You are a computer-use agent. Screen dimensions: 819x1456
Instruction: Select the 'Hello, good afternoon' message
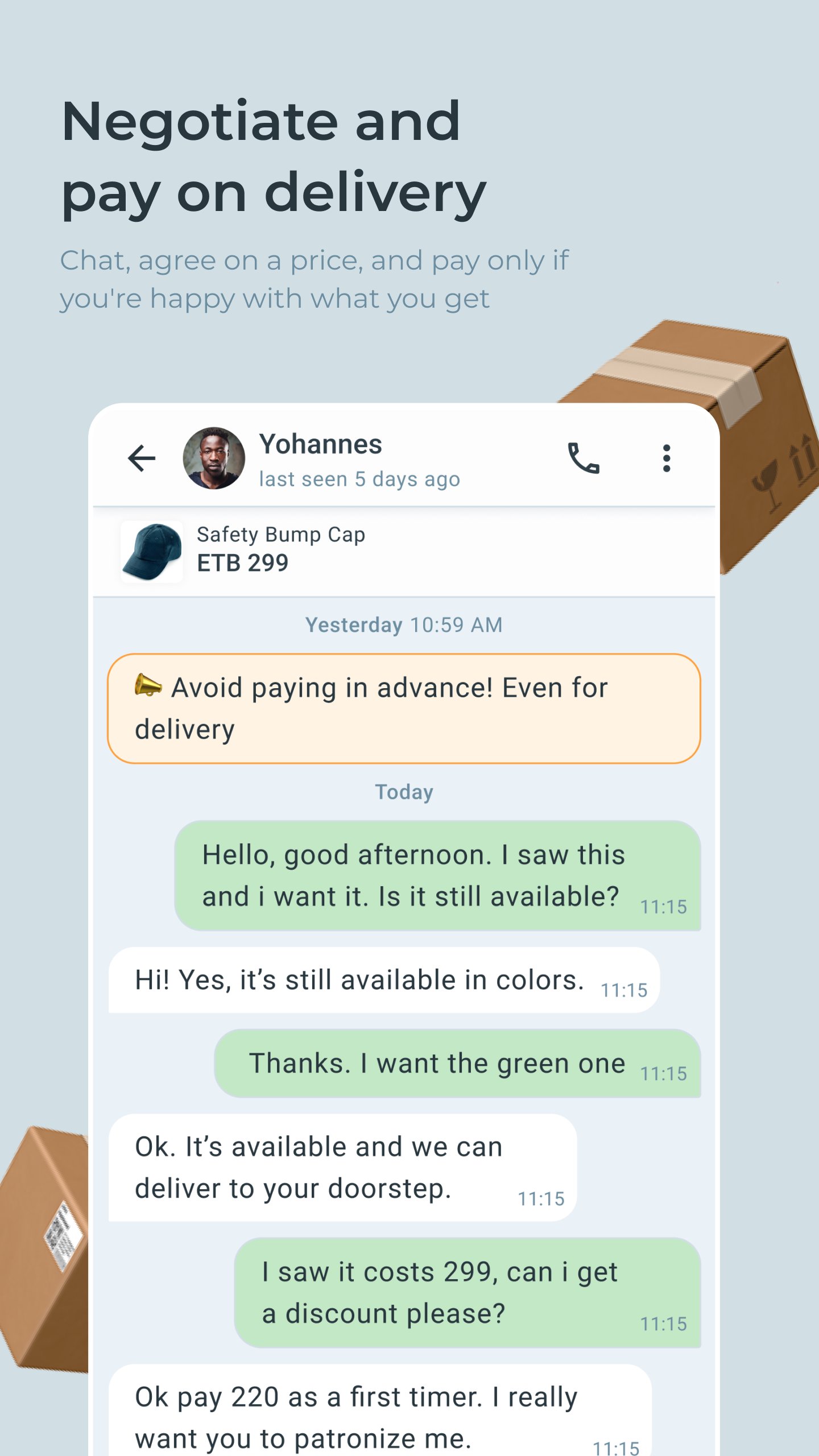pyautogui.click(x=437, y=875)
